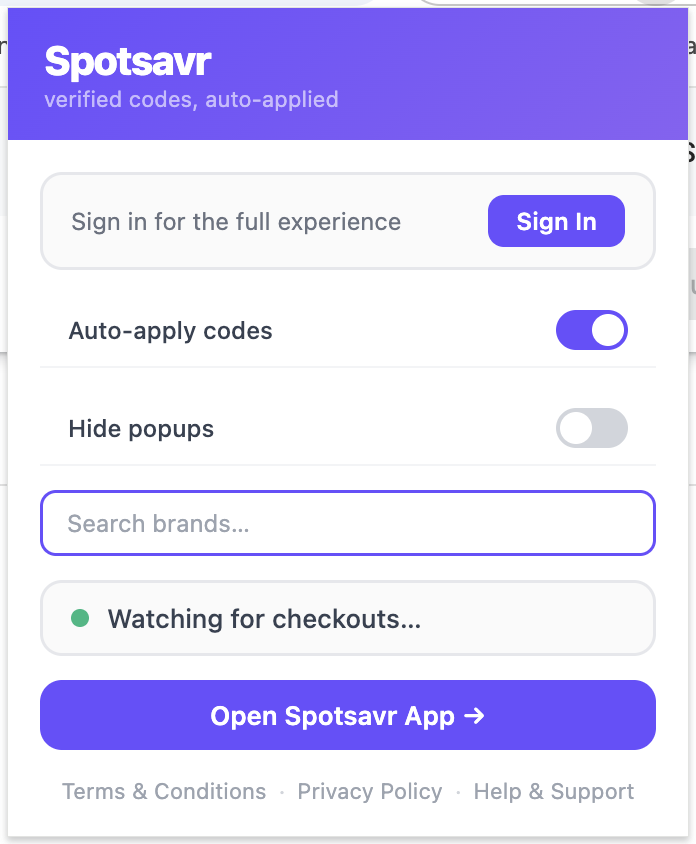
Task: Click the arrow icon on Open Spotsavr App
Action: tap(475, 716)
